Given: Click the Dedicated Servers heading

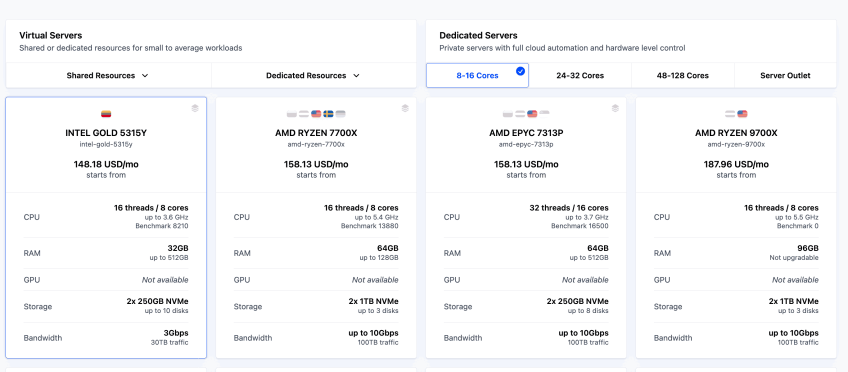Looking at the screenshot, I should click(x=478, y=36).
